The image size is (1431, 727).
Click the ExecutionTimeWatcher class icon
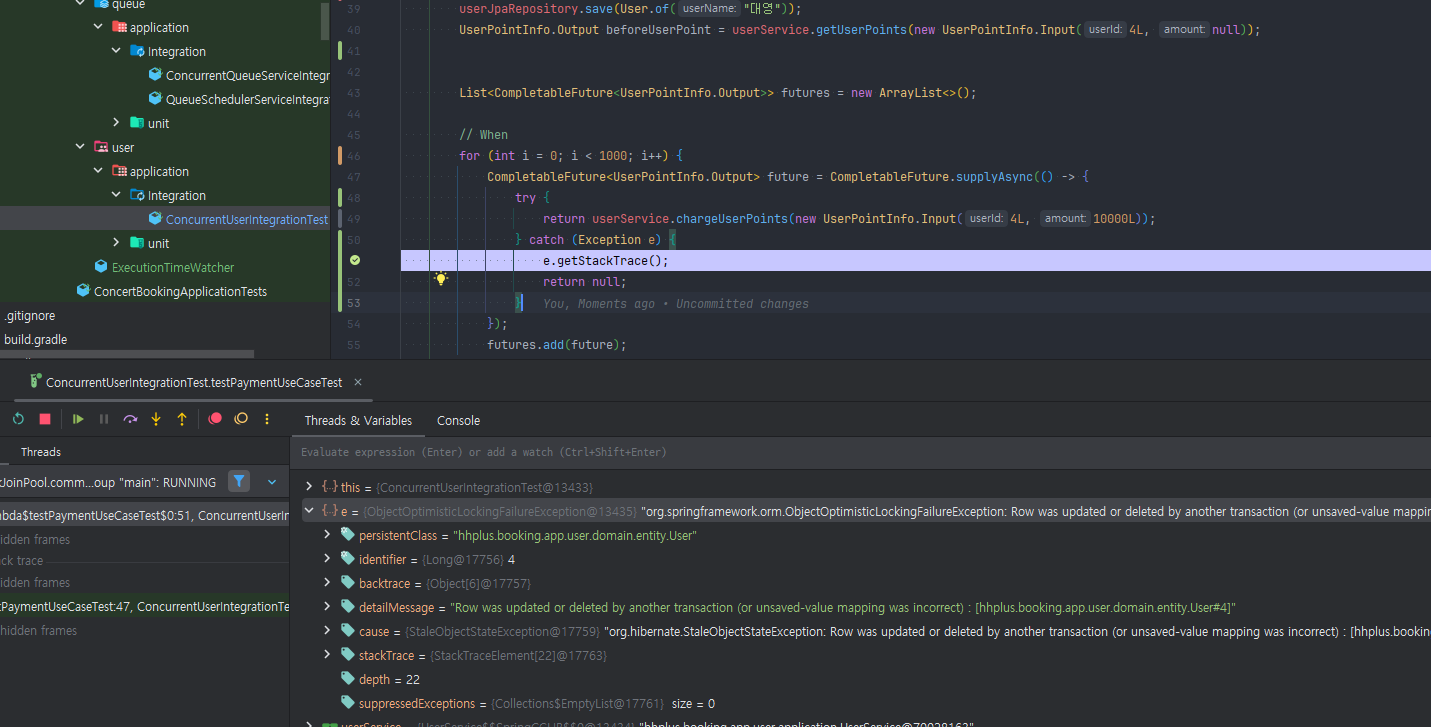point(101,267)
